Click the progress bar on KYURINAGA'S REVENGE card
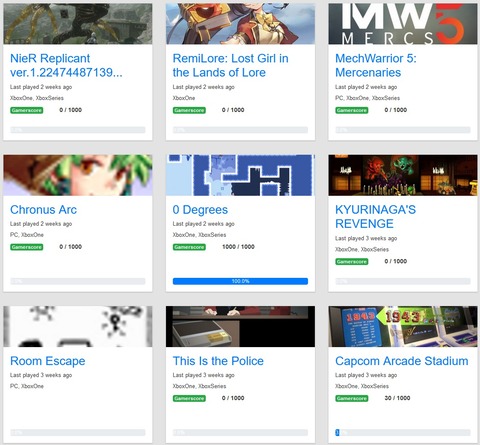 403,281
